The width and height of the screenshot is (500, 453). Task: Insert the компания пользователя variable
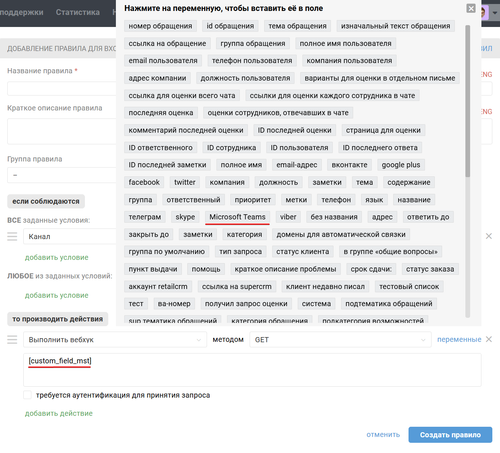[349, 61]
